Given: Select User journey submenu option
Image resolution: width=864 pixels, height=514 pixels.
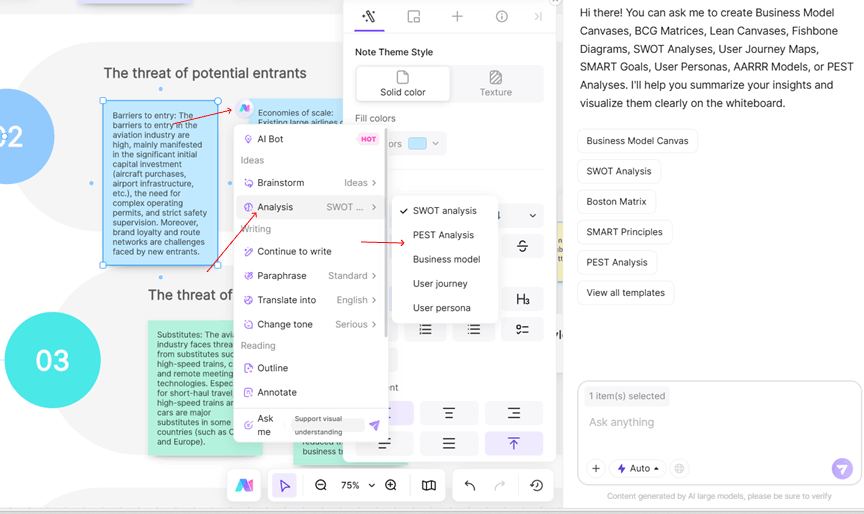Looking at the screenshot, I should coord(445,283).
